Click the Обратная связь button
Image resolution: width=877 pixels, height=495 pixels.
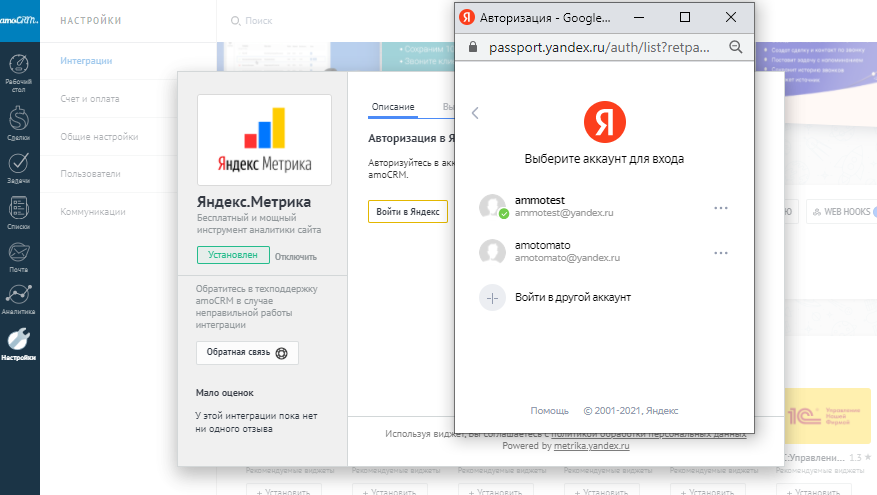click(247, 353)
